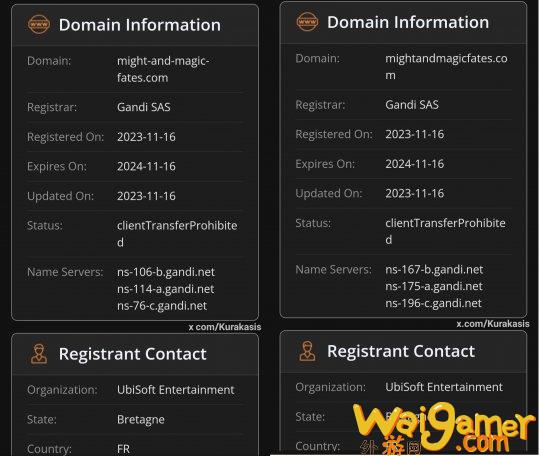Click Gandi SAS registrar in right panel
The height and width of the screenshot is (456, 540).
click(412, 104)
